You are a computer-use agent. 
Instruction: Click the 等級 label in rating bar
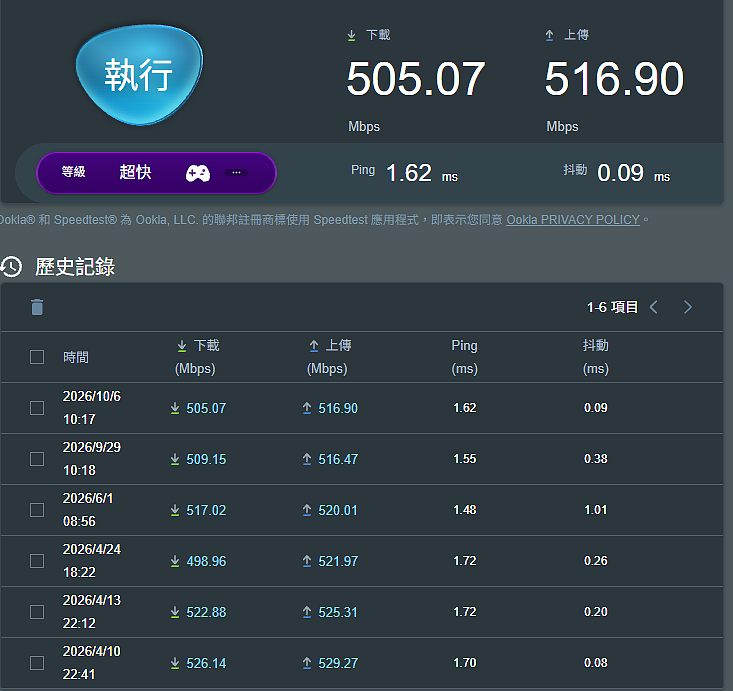coord(73,172)
